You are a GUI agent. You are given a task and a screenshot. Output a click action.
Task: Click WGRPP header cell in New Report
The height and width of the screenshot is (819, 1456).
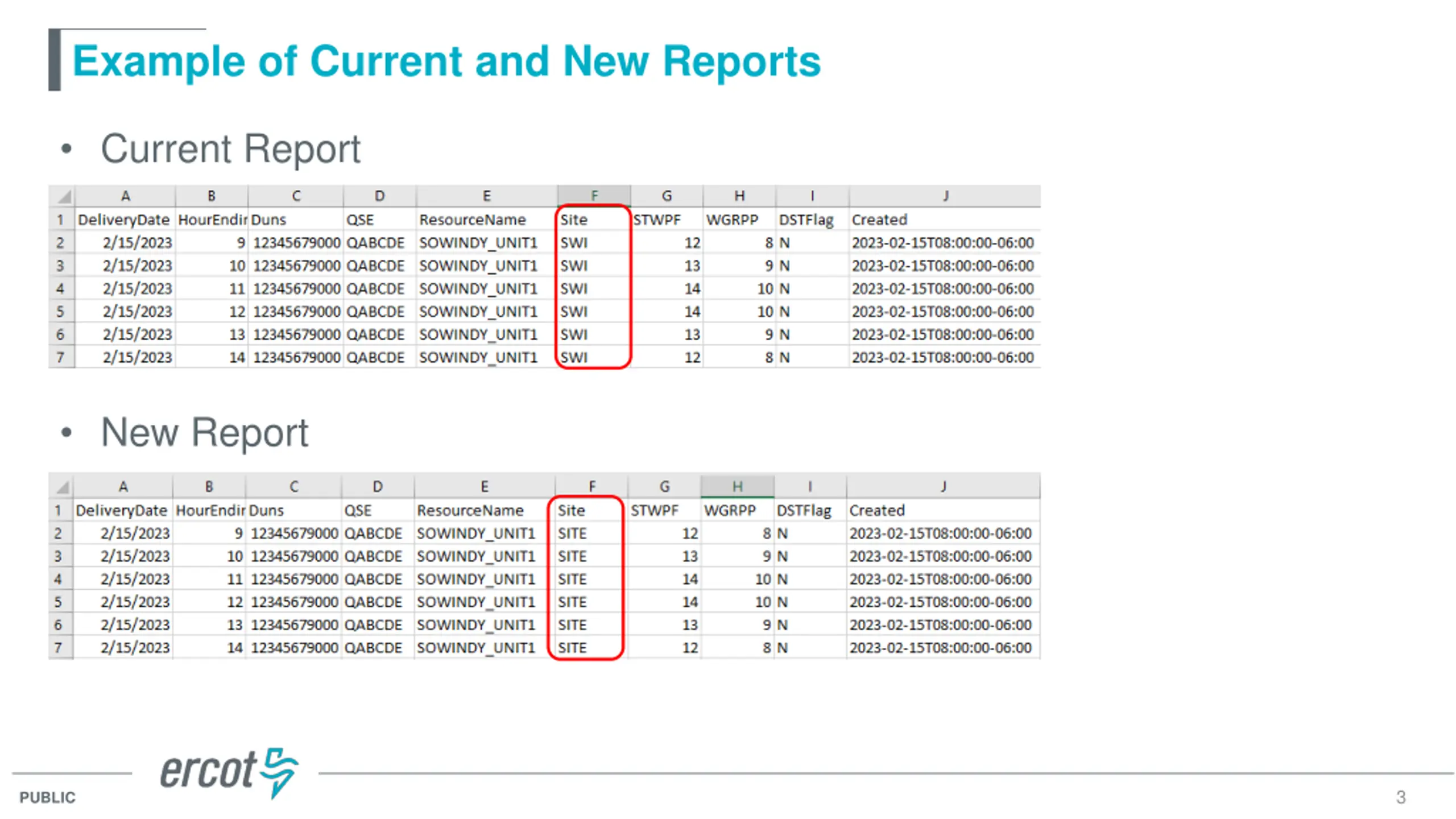tap(737, 510)
